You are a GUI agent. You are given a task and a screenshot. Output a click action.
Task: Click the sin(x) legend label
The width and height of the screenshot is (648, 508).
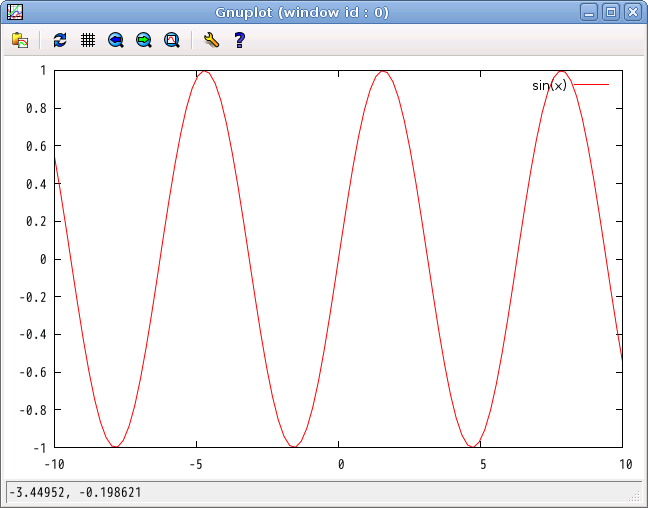(549, 86)
